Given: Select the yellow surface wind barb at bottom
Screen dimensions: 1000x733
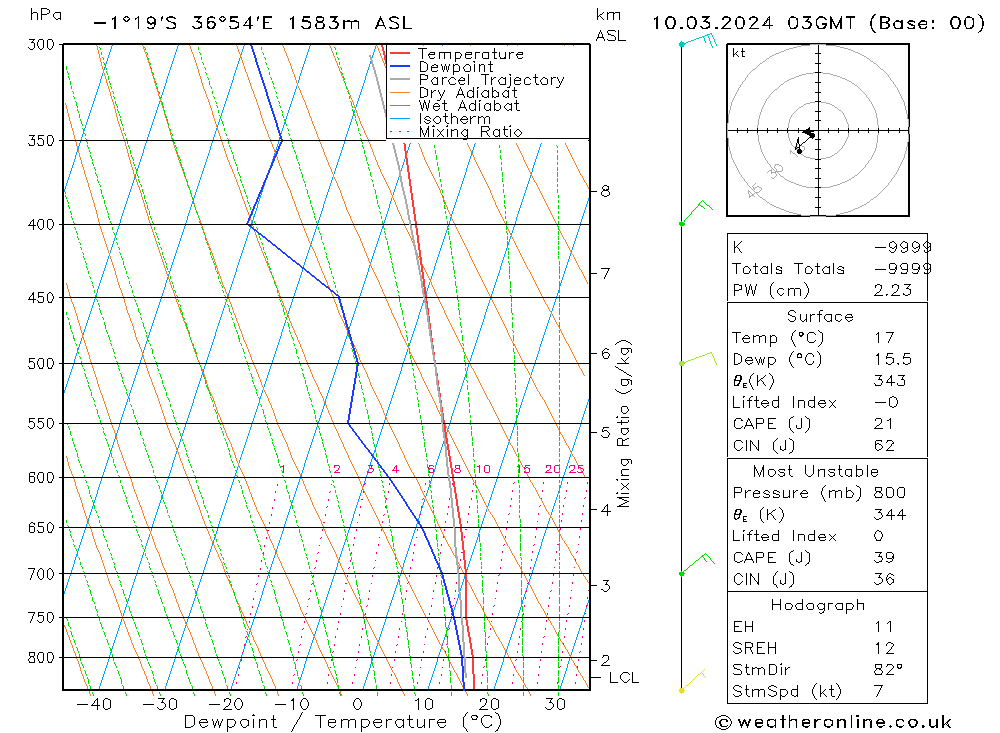Looking at the screenshot, I should [692, 681].
